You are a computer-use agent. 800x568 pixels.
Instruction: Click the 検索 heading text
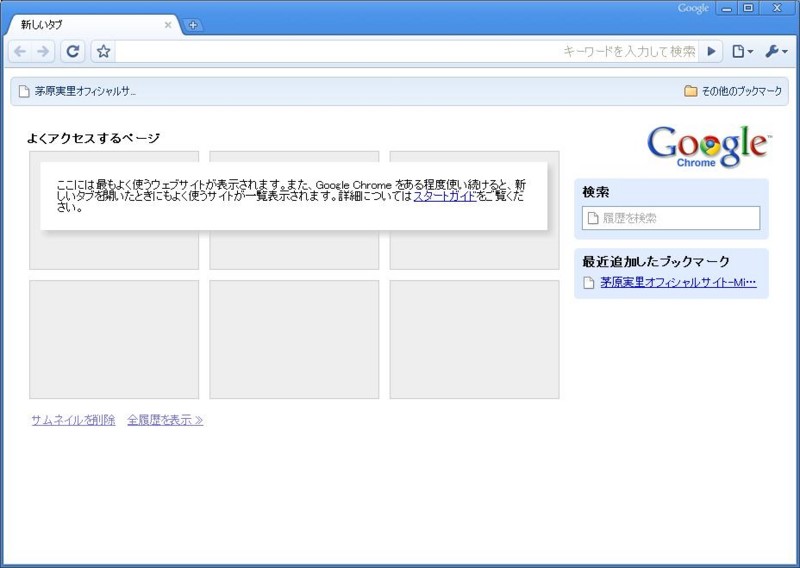[x=595, y=192]
